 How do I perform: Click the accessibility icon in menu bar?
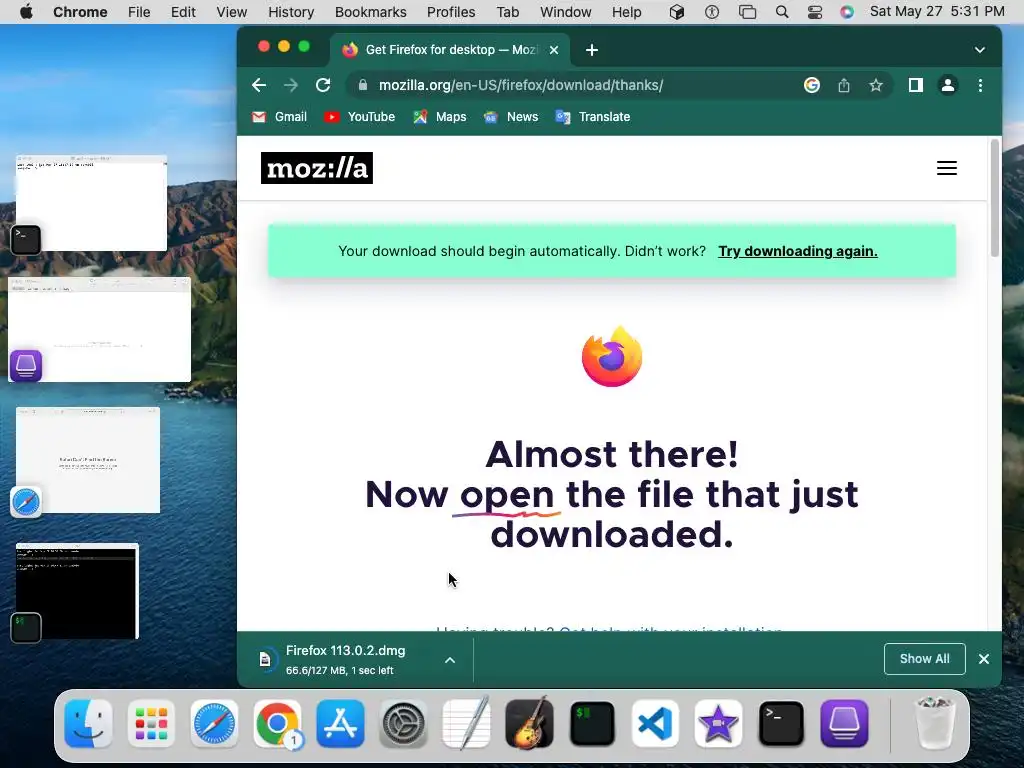point(712,12)
